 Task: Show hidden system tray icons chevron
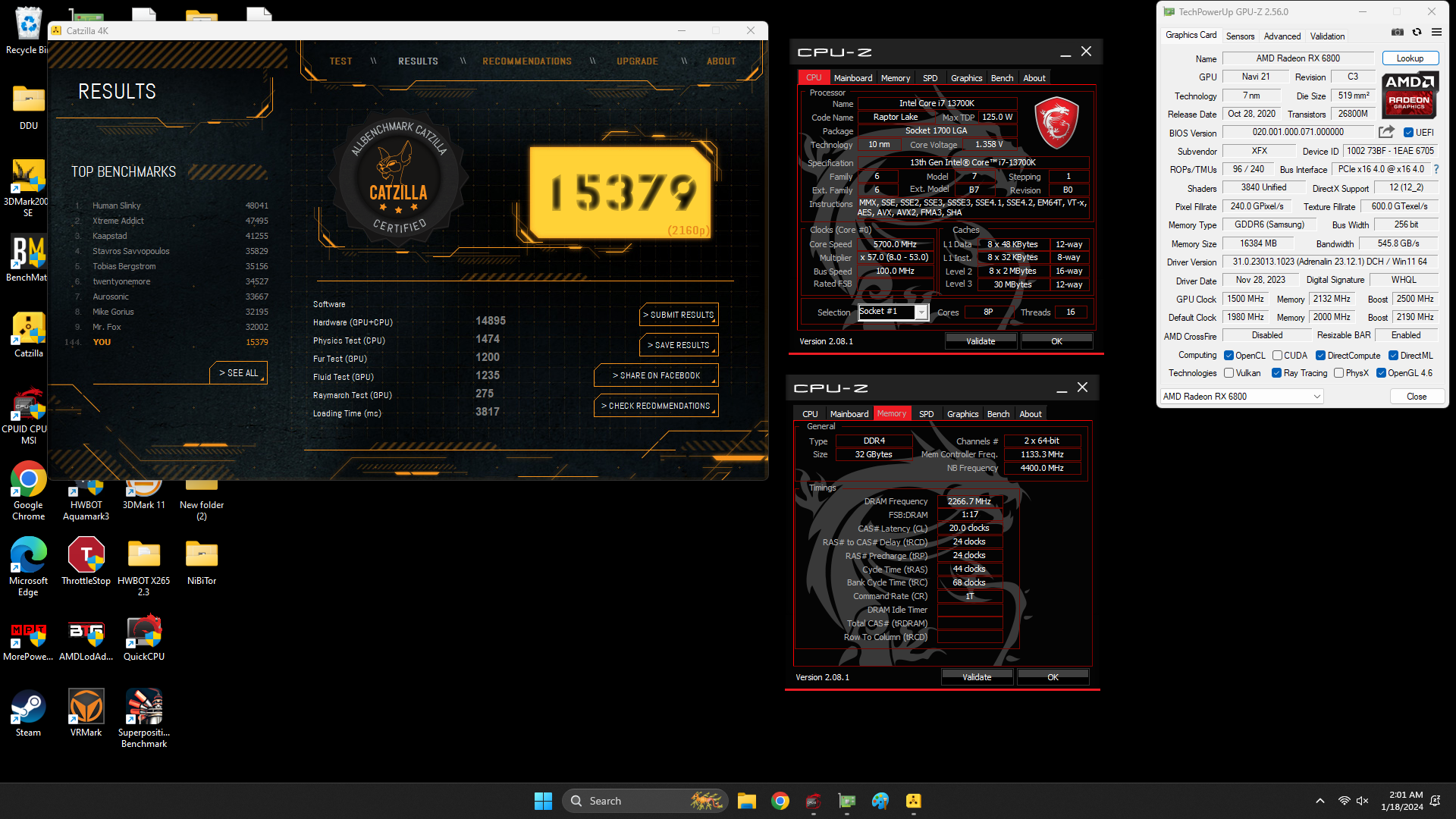point(1320,801)
